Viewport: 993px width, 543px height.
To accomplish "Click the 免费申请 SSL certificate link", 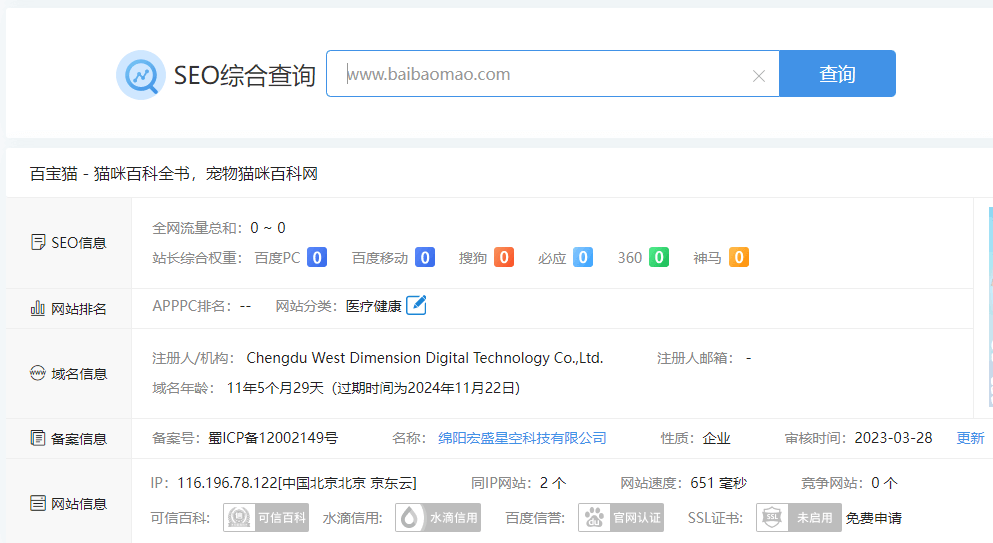I will [874, 518].
